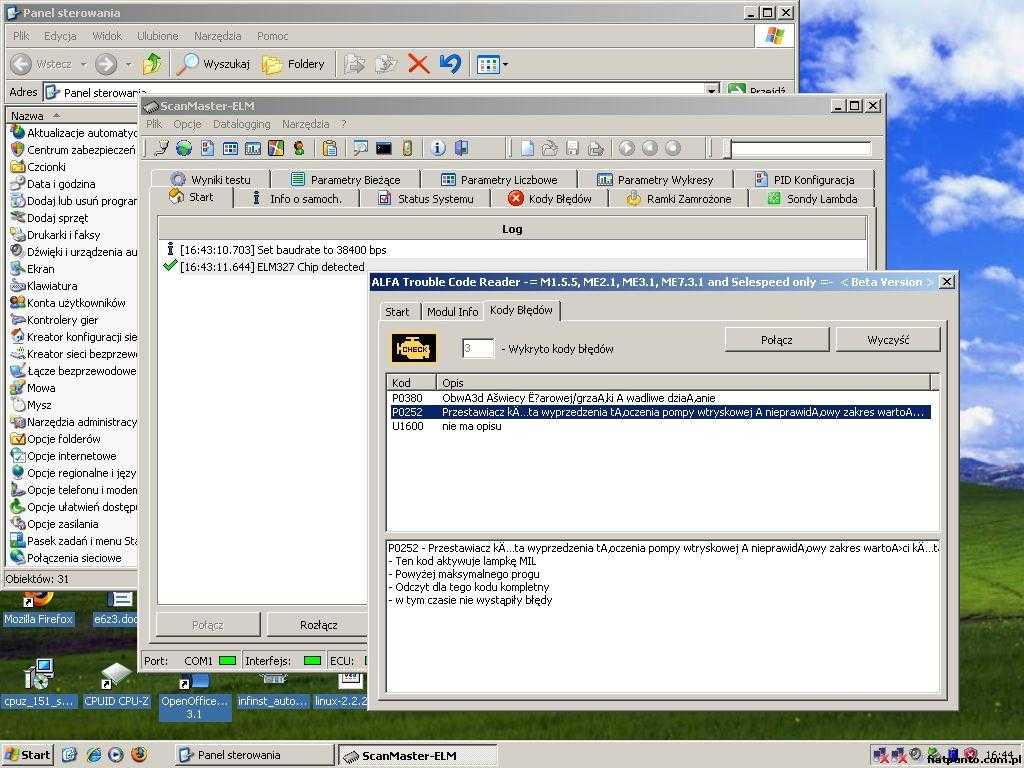The width and height of the screenshot is (1024, 768).
Task: Click Panel sterowania taskbar button
Action: click(255, 755)
